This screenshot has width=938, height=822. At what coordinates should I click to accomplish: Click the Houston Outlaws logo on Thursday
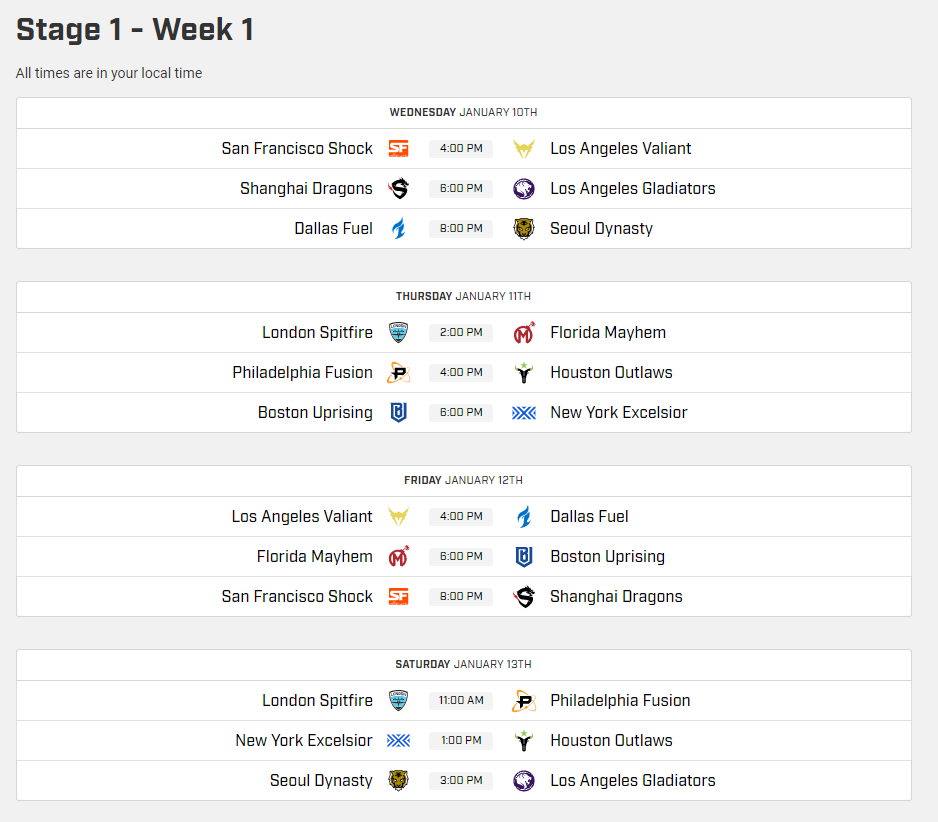[x=524, y=373]
